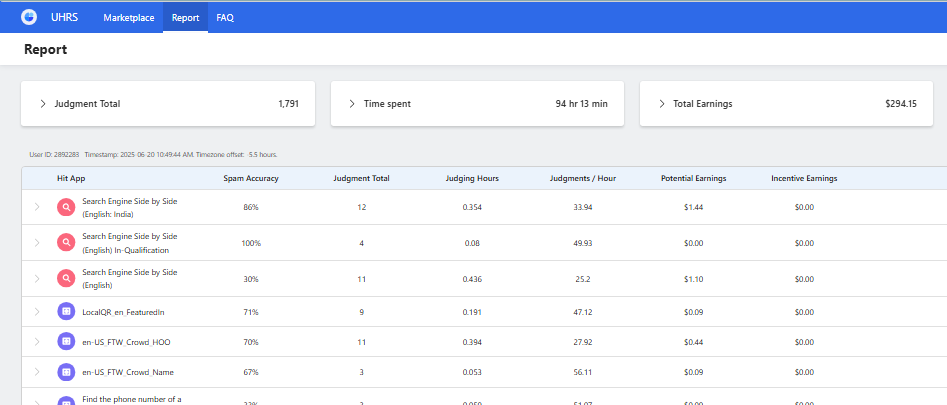Expand the LocalQR_en_FeaturedIn row
947x405 pixels.
click(37, 312)
